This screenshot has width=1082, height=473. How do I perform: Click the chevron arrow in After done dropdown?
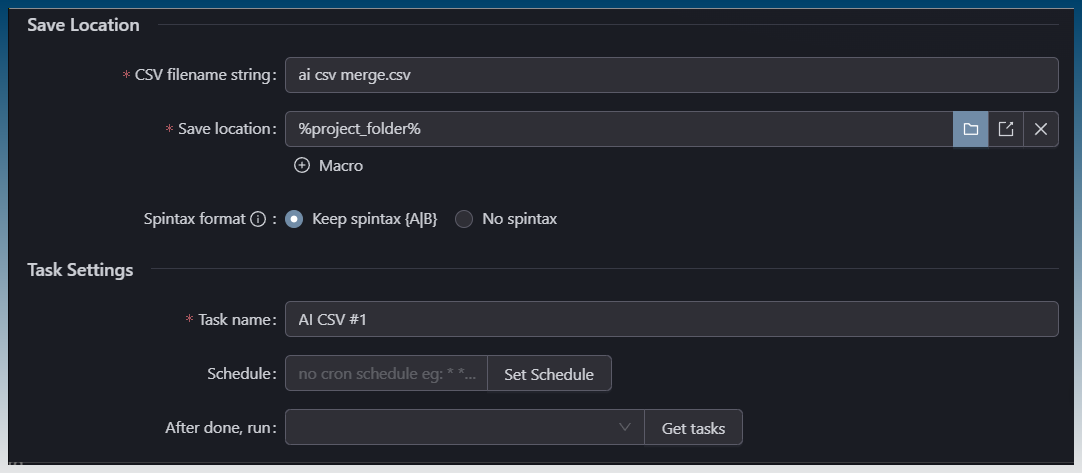coord(625,427)
